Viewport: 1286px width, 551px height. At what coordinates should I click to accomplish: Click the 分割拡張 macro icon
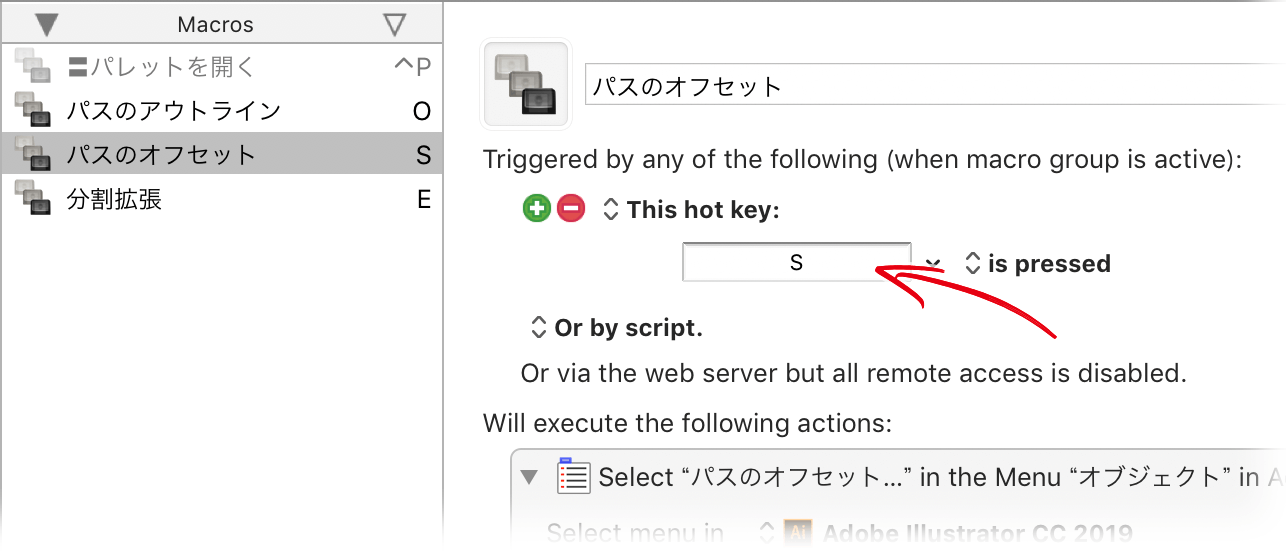[33, 200]
